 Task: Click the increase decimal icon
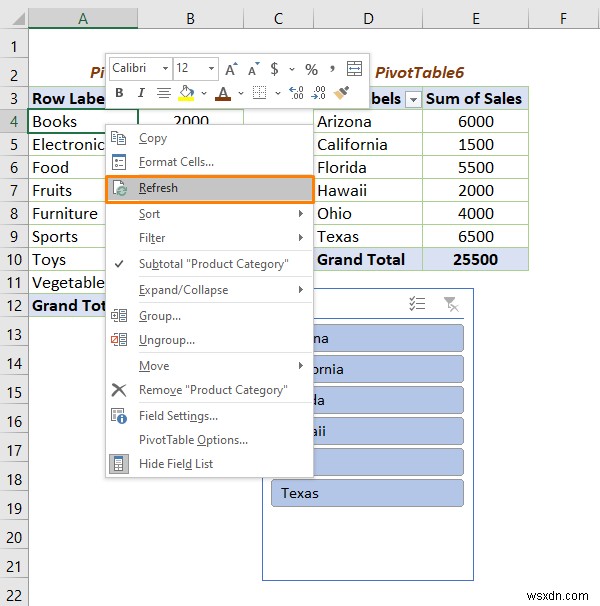[x=295, y=93]
